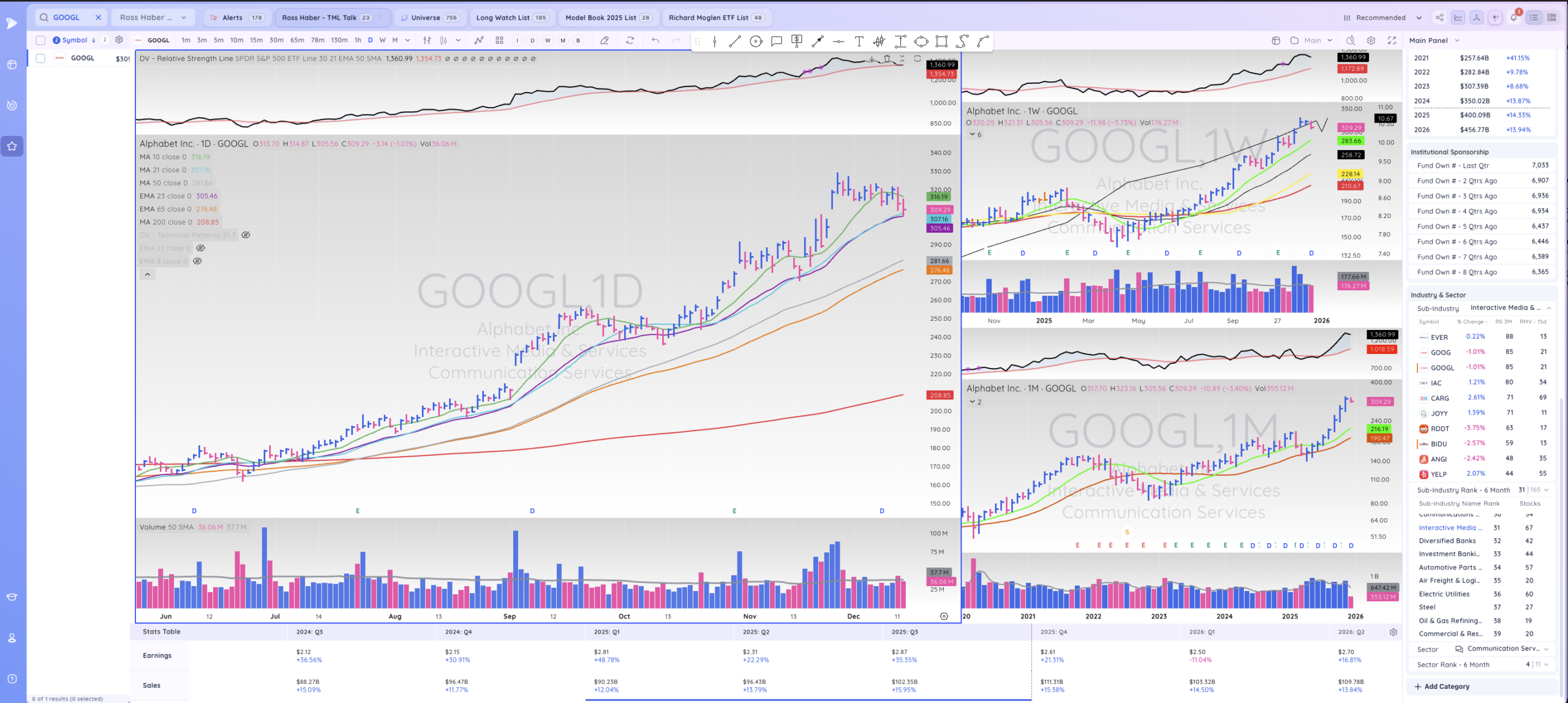1568x703 pixels.
Task: Open the Recommended layout dropdown
Action: (1385, 18)
